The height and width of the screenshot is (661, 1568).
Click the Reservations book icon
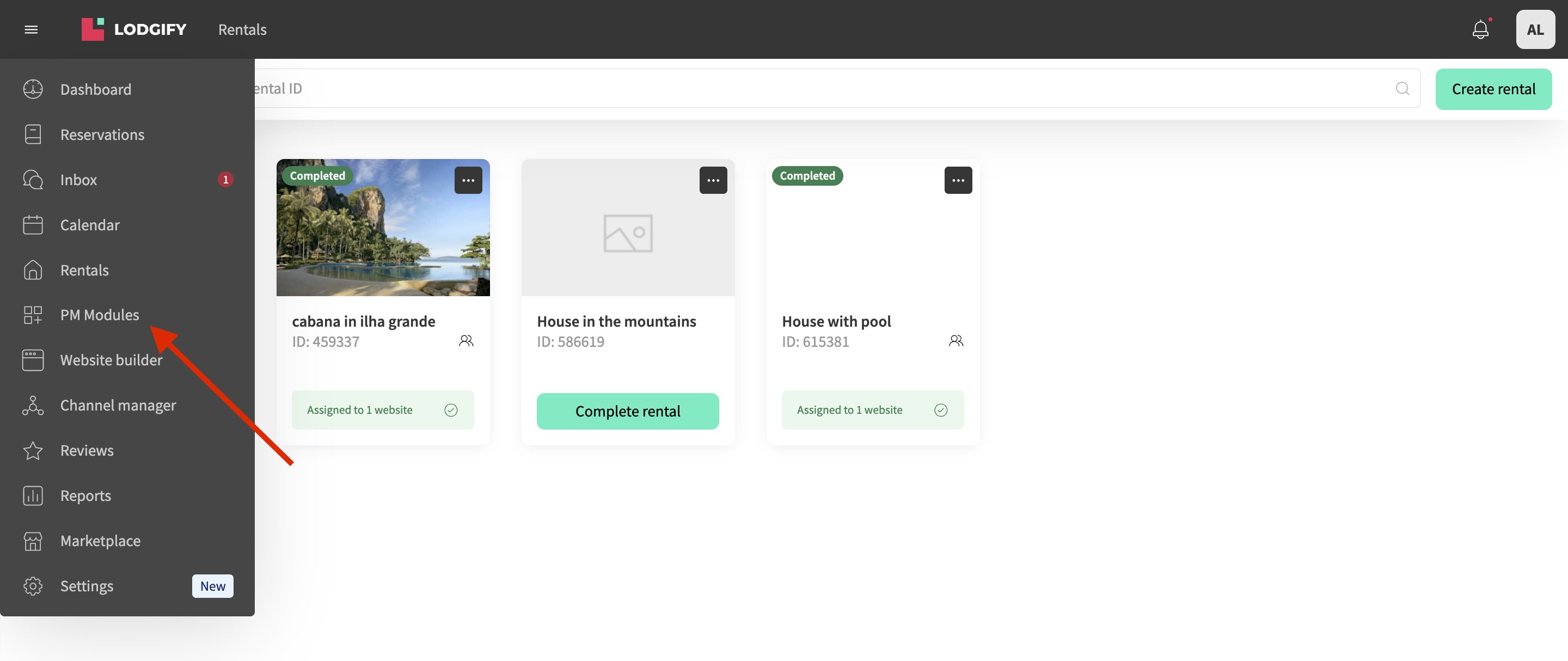(33, 134)
